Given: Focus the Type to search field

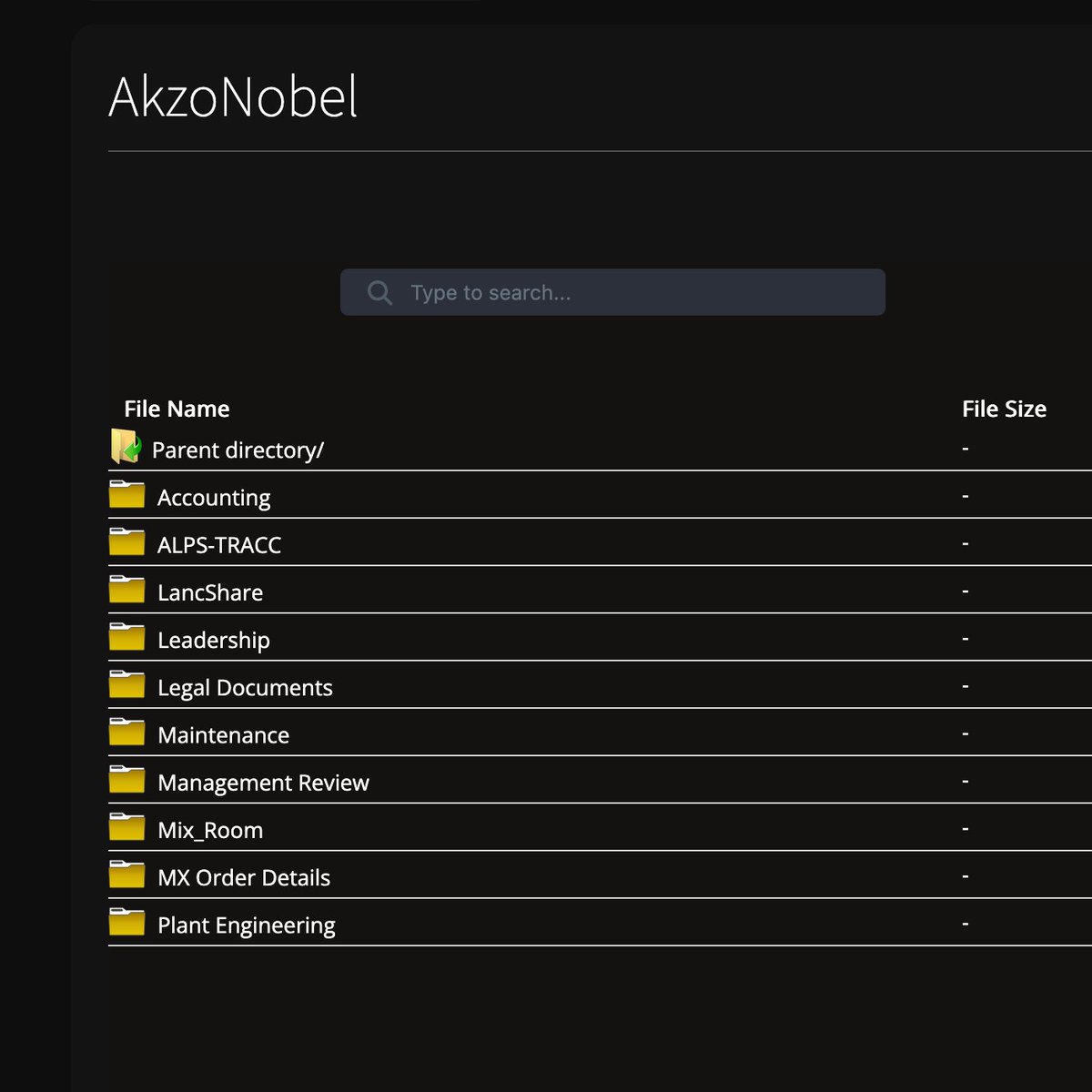Looking at the screenshot, I should (612, 292).
